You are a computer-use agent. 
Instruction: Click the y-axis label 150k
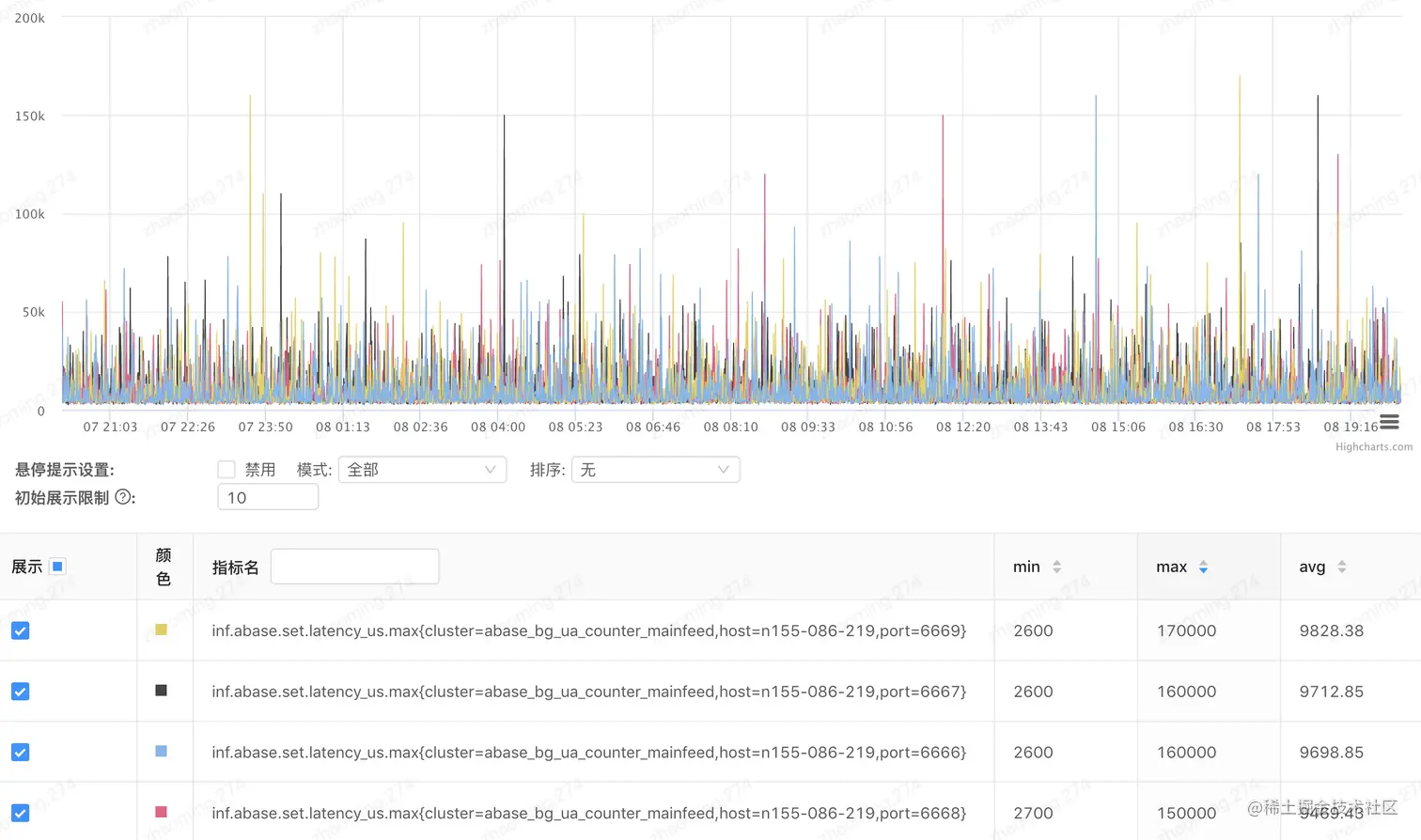29,117
